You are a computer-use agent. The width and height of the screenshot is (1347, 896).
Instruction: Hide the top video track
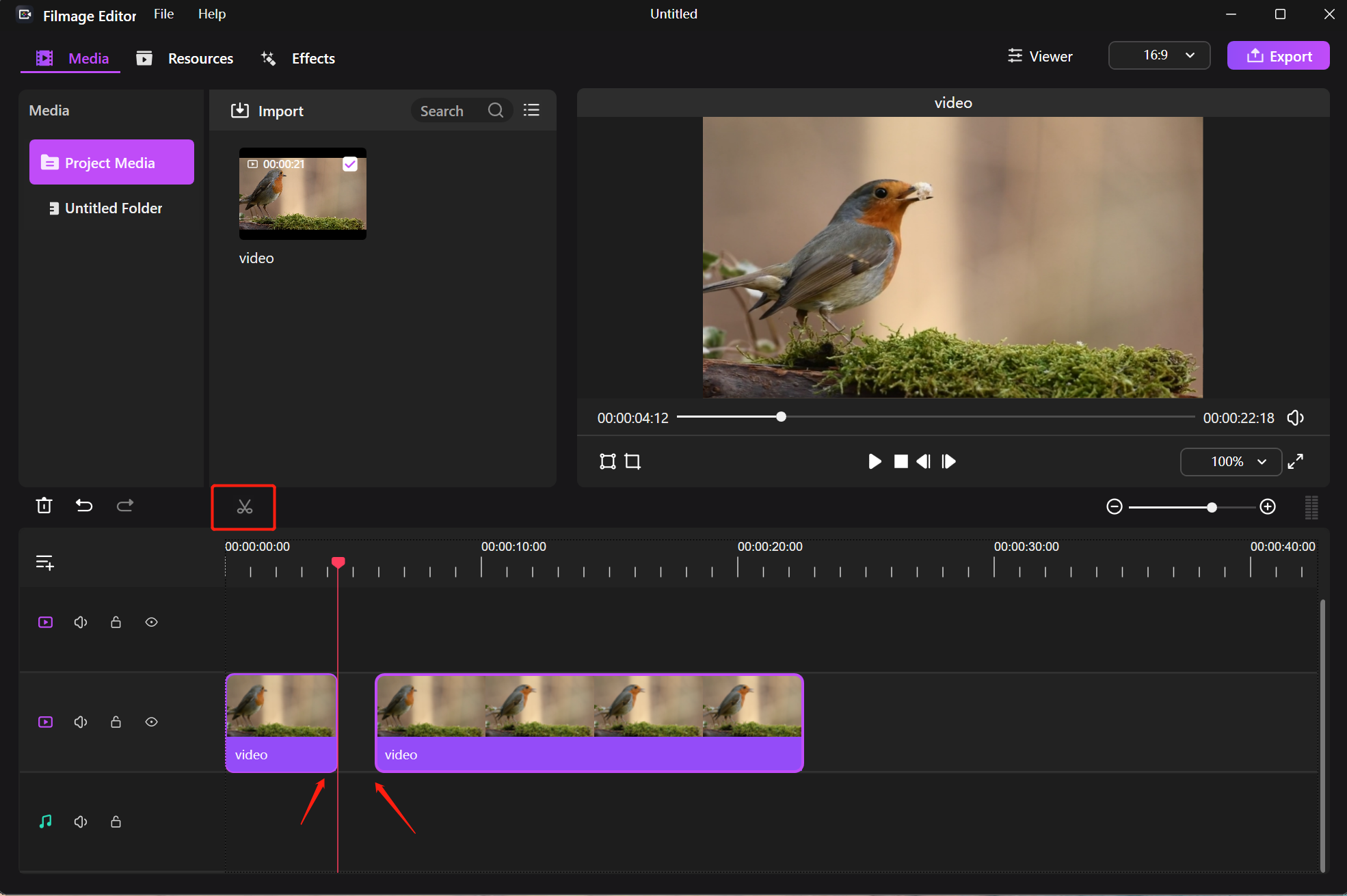tap(152, 622)
